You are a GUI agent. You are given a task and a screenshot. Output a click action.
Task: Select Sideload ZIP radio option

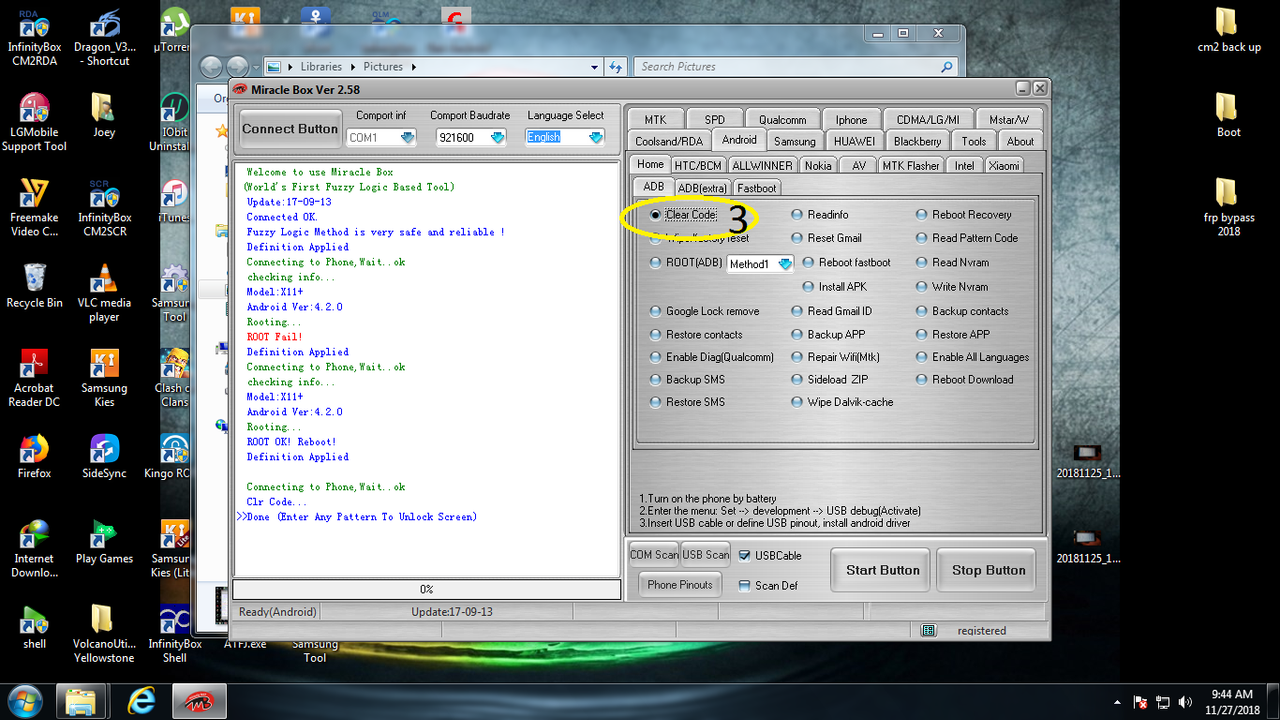[x=830, y=380]
